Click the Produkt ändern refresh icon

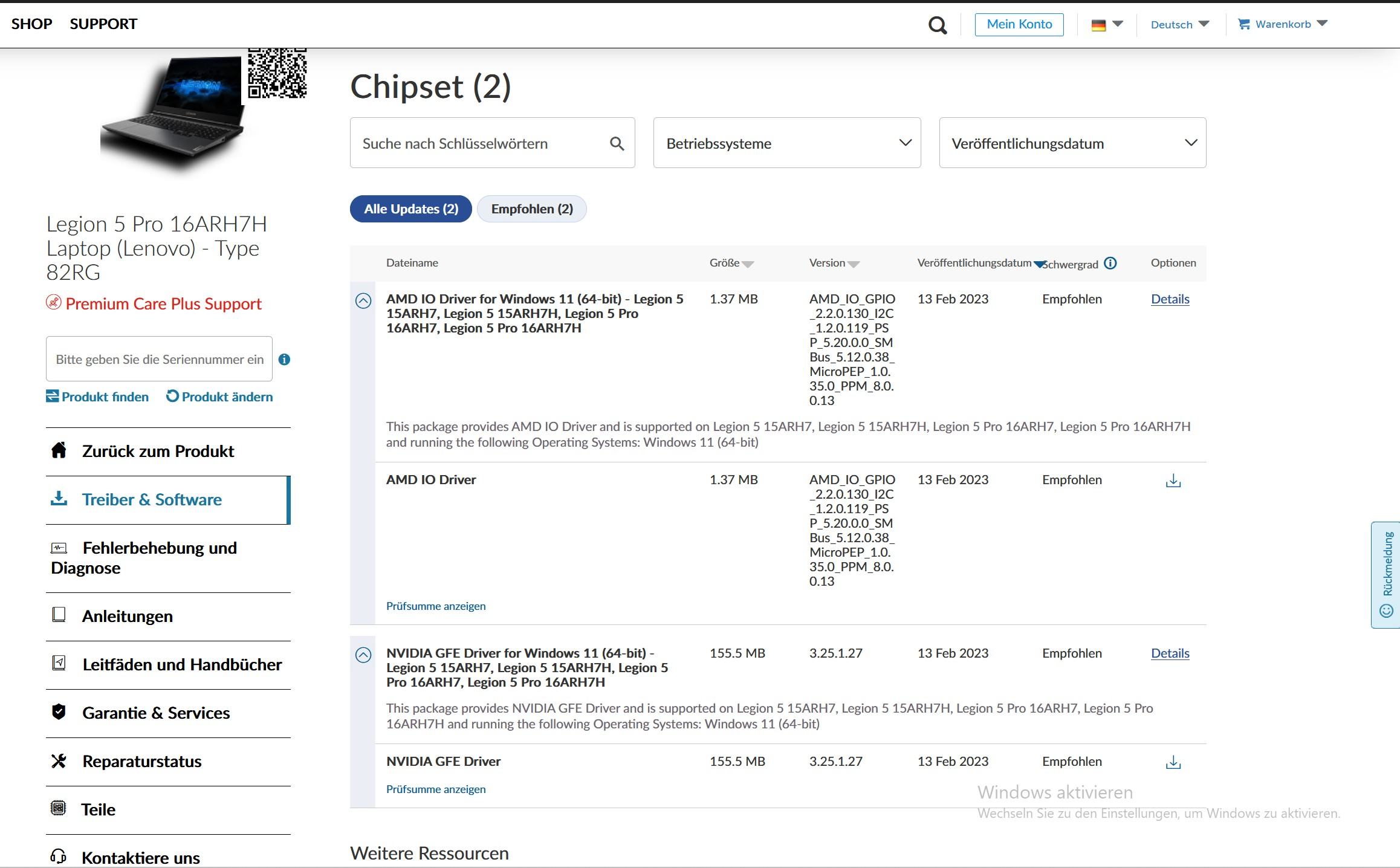click(172, 396)
